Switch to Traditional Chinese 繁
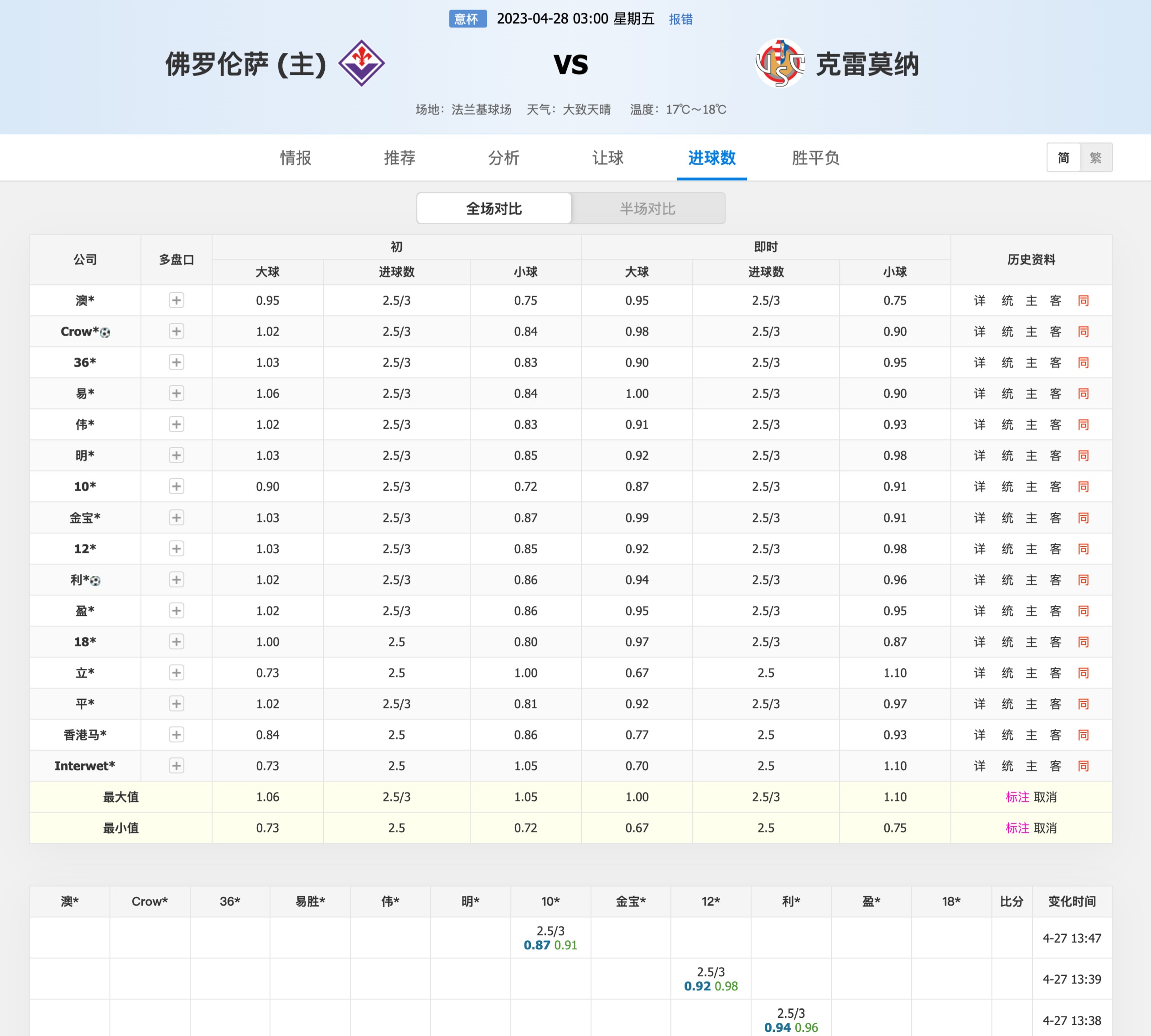Viewport: 1151px width, 1036px height. (x=1096, y=158)
